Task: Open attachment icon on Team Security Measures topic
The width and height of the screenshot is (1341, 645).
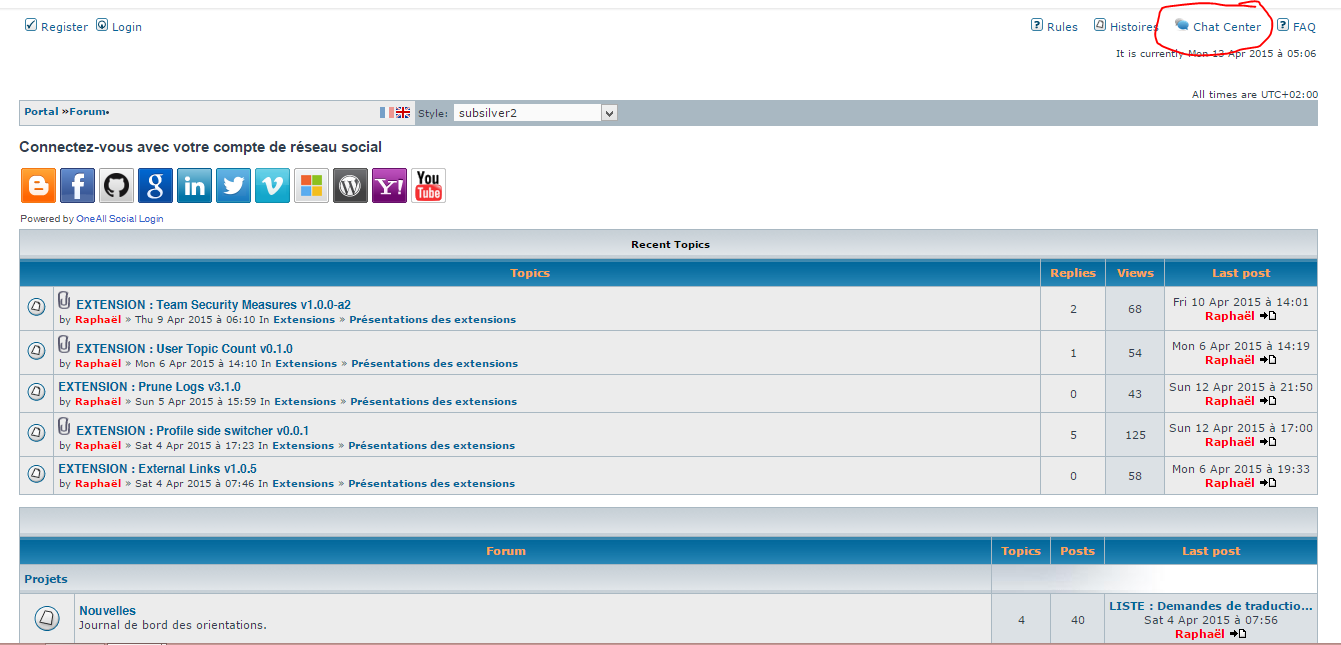Action: click(x=63, y=298)
